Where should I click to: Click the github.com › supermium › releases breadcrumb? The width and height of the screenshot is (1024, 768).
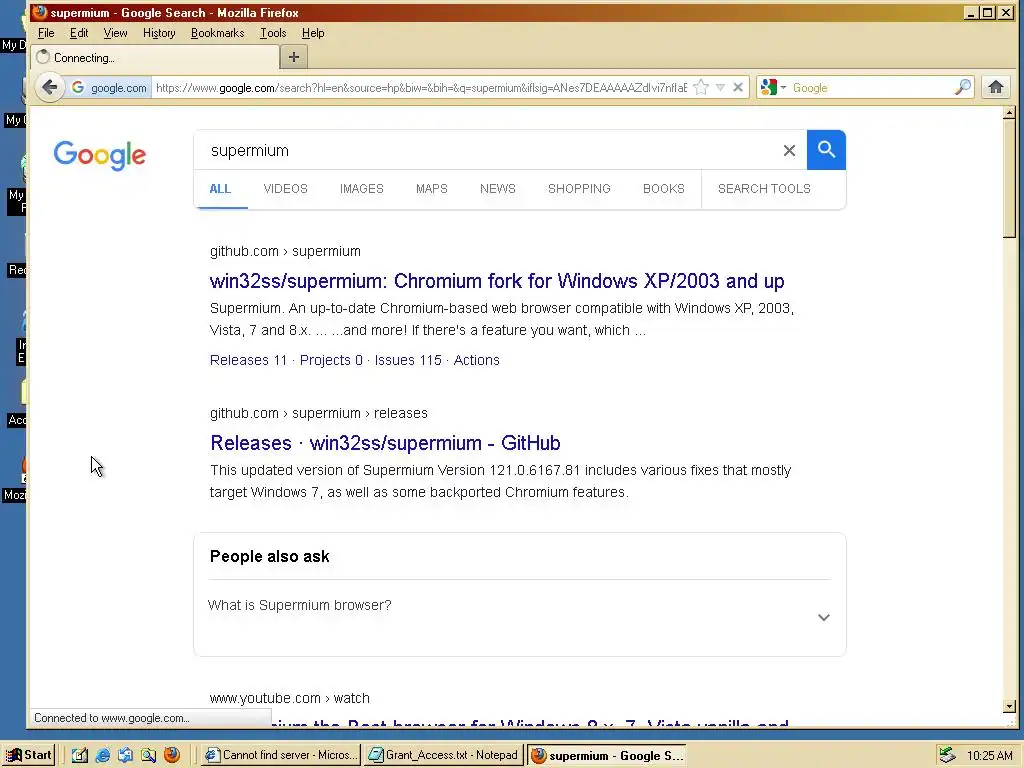coord(319,413)
